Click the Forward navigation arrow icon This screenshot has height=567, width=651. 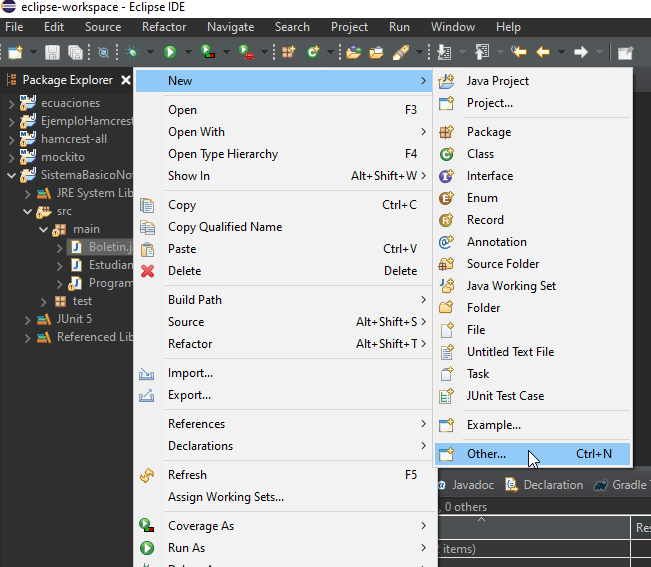pyautogui.click(x=580, y=52)
